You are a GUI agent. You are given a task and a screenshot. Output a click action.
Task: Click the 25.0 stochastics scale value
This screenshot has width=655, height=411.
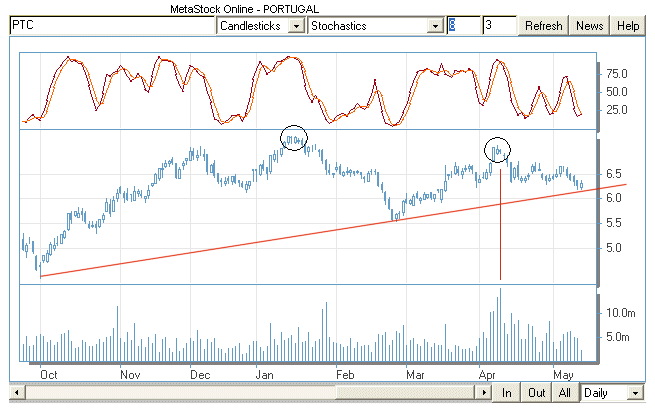617,110
